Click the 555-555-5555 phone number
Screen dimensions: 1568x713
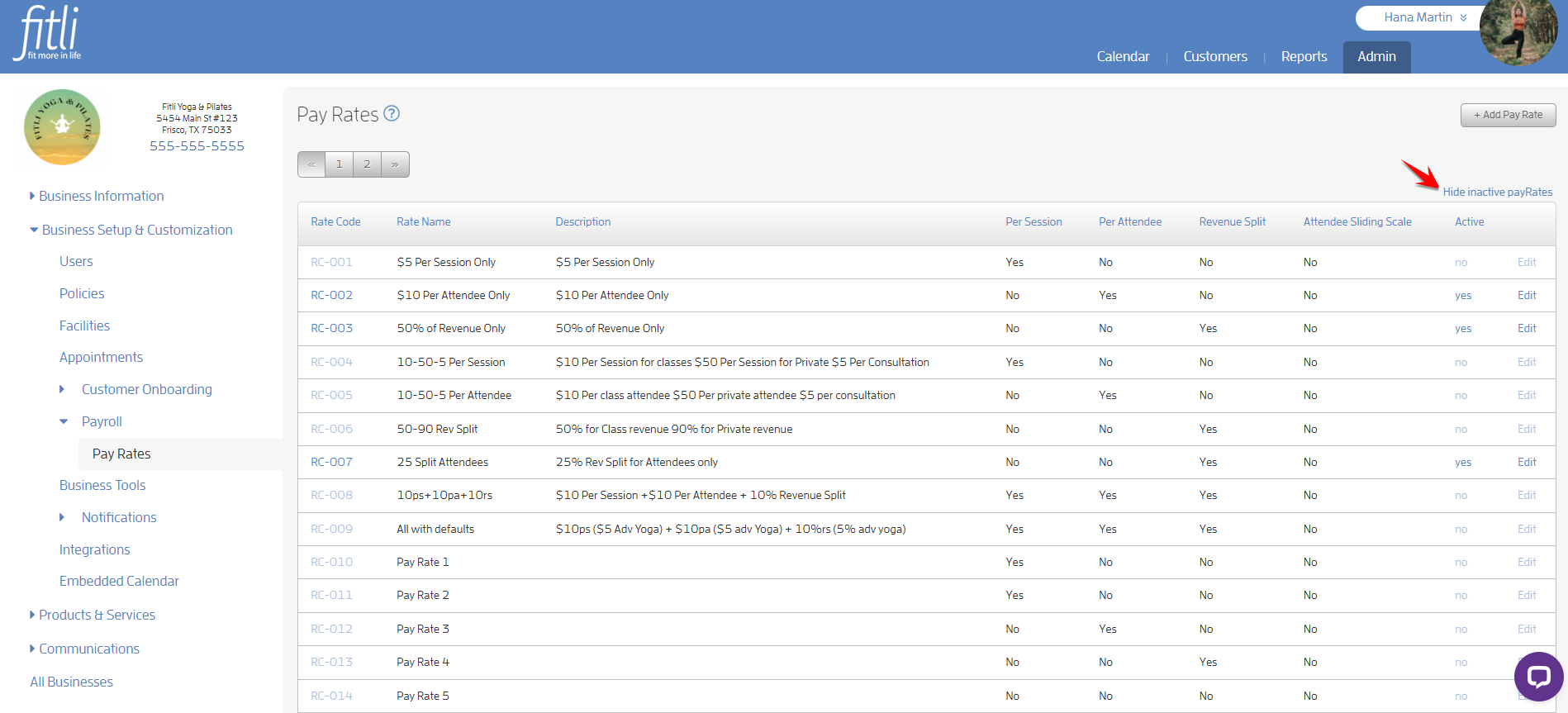[x=197, y=146]
